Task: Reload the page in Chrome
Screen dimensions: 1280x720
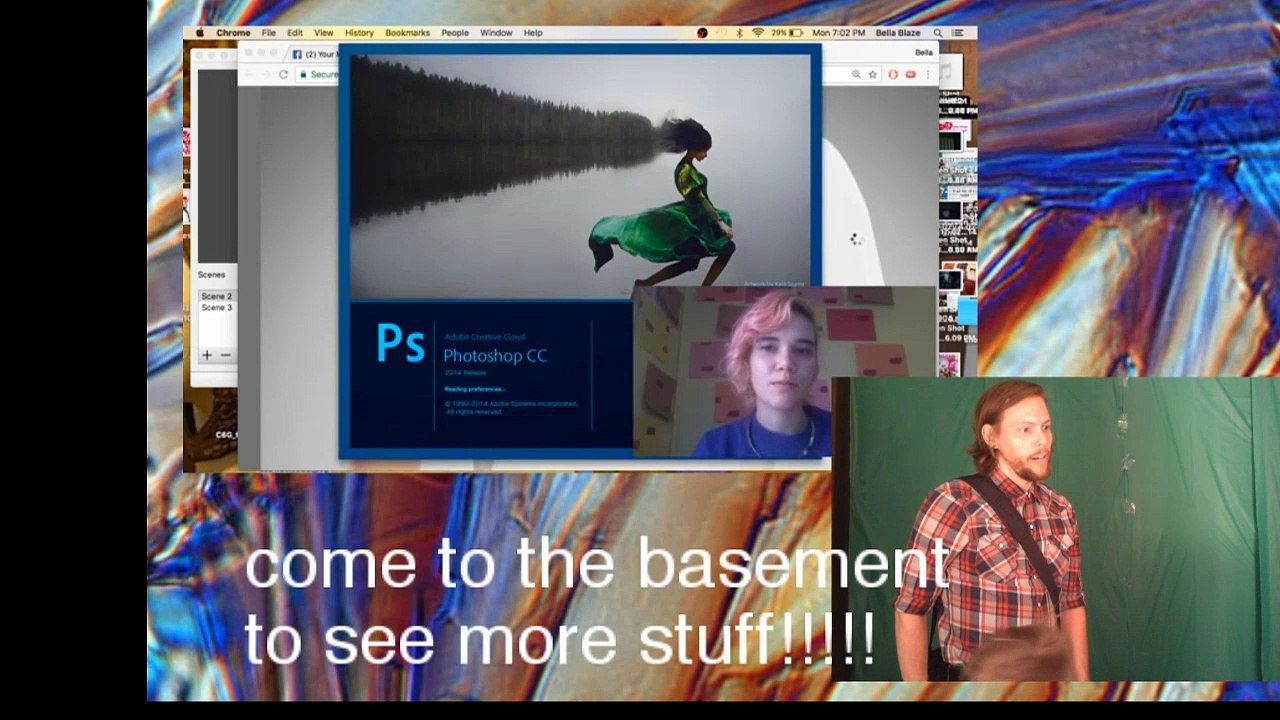Action: click(x=284, y=74)
